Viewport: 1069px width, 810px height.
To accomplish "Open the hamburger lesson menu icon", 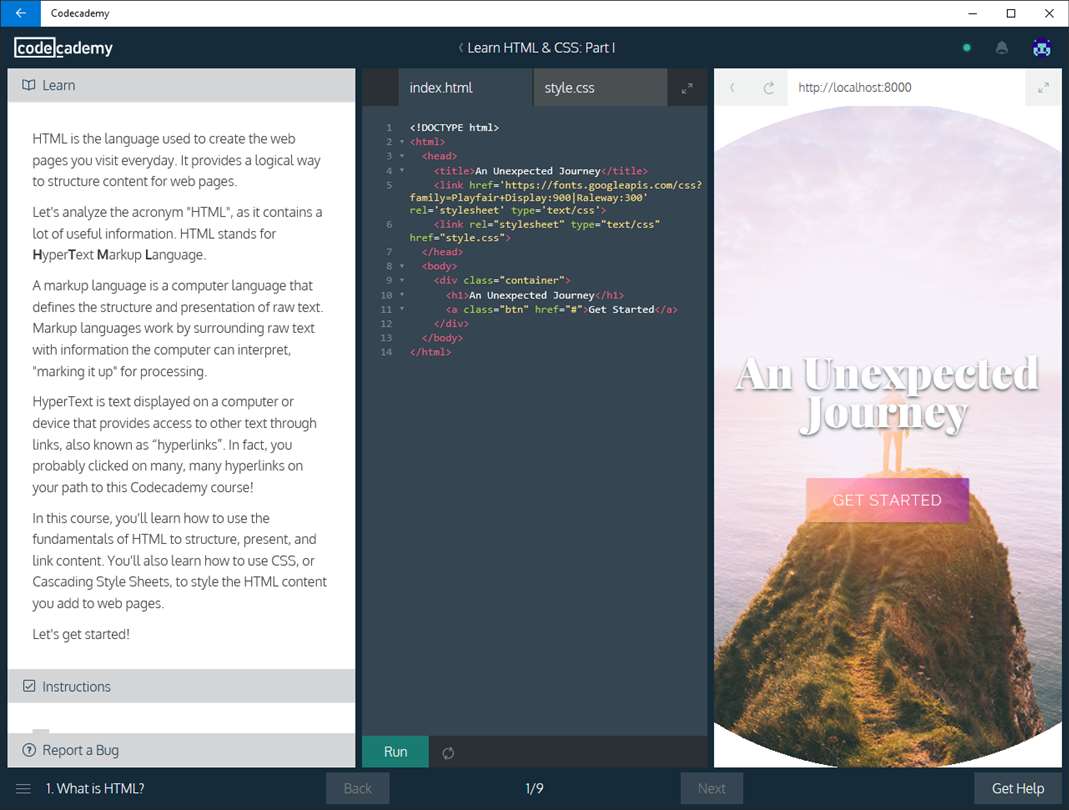I will (23, 789).
